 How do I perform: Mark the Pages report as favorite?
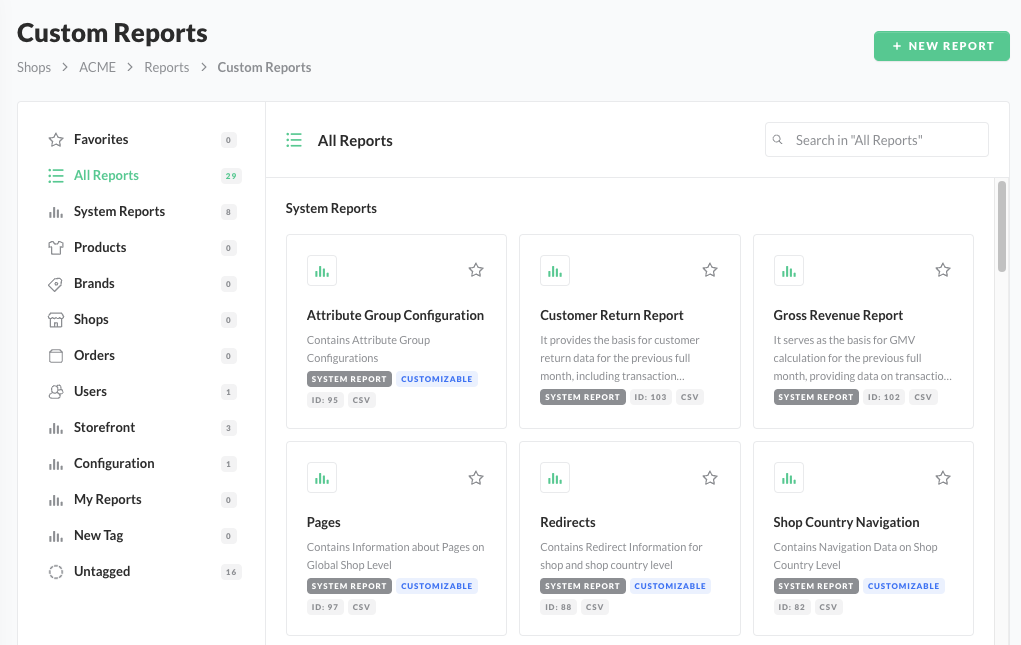click(476, 478)
